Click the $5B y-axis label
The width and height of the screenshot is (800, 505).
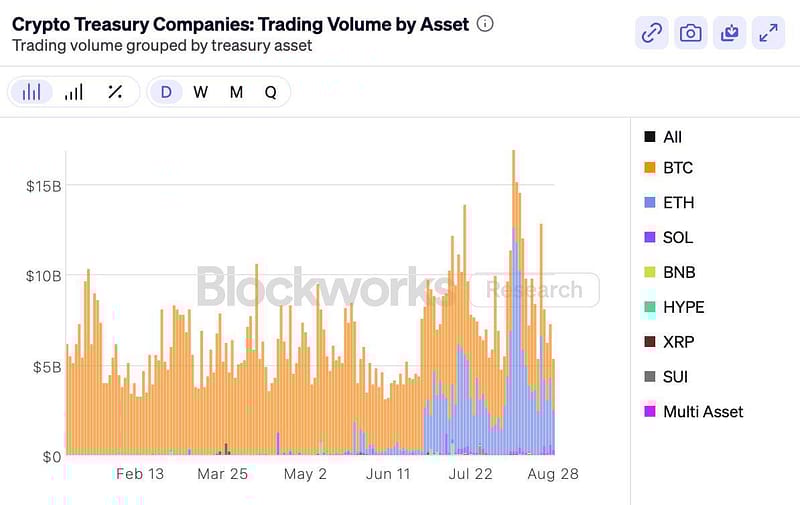pyautogui.click(x=47, y=367)
